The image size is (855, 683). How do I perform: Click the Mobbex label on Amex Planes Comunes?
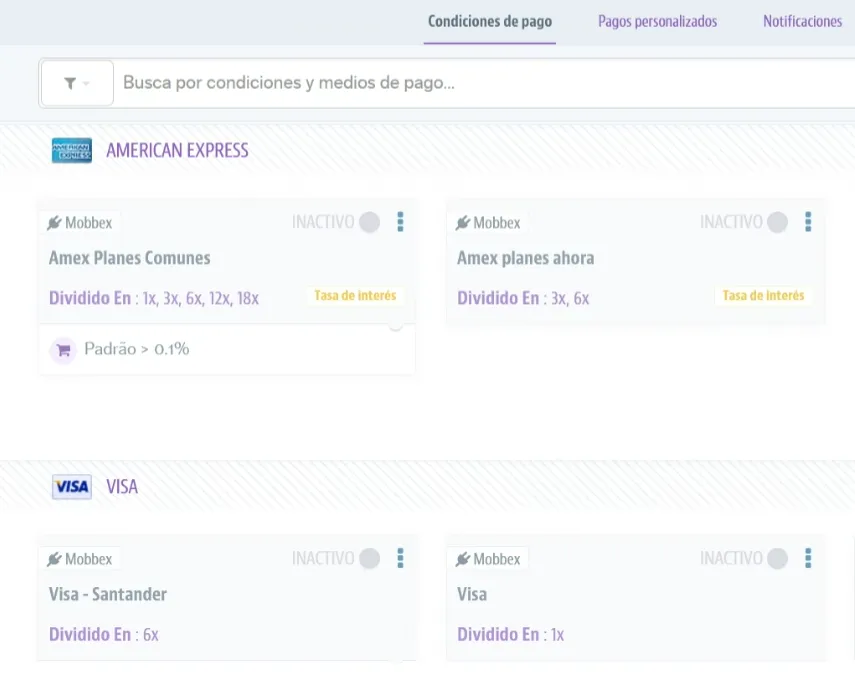pos(88,223)
